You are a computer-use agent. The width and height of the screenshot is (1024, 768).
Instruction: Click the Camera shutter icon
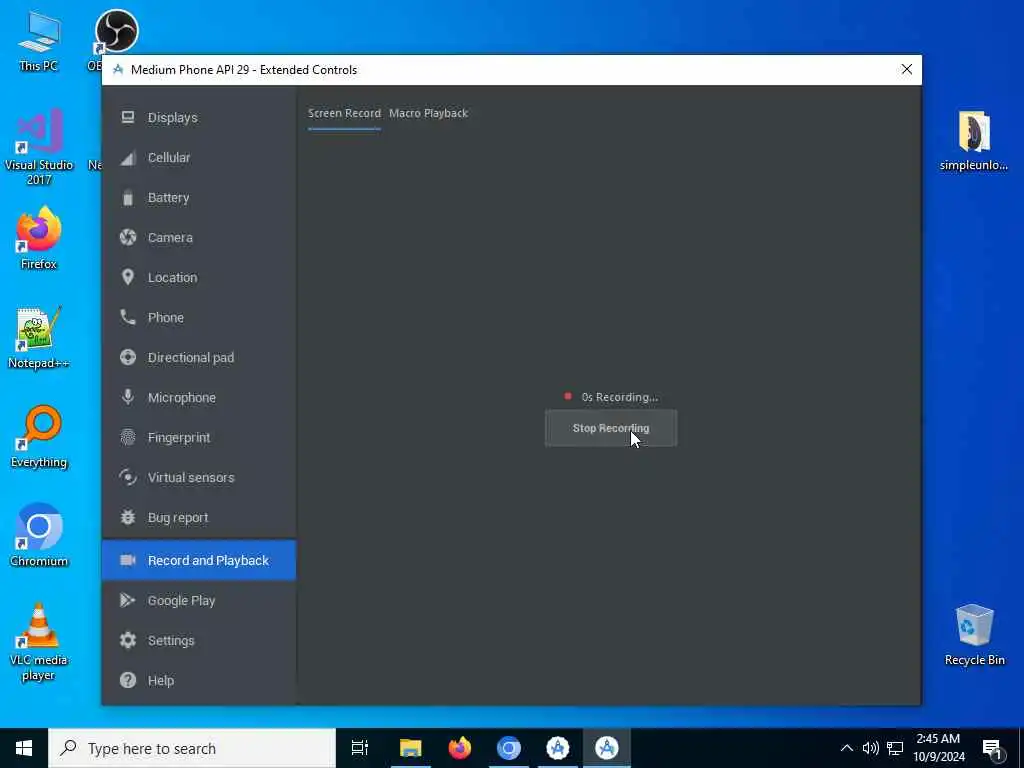[128, 237]
